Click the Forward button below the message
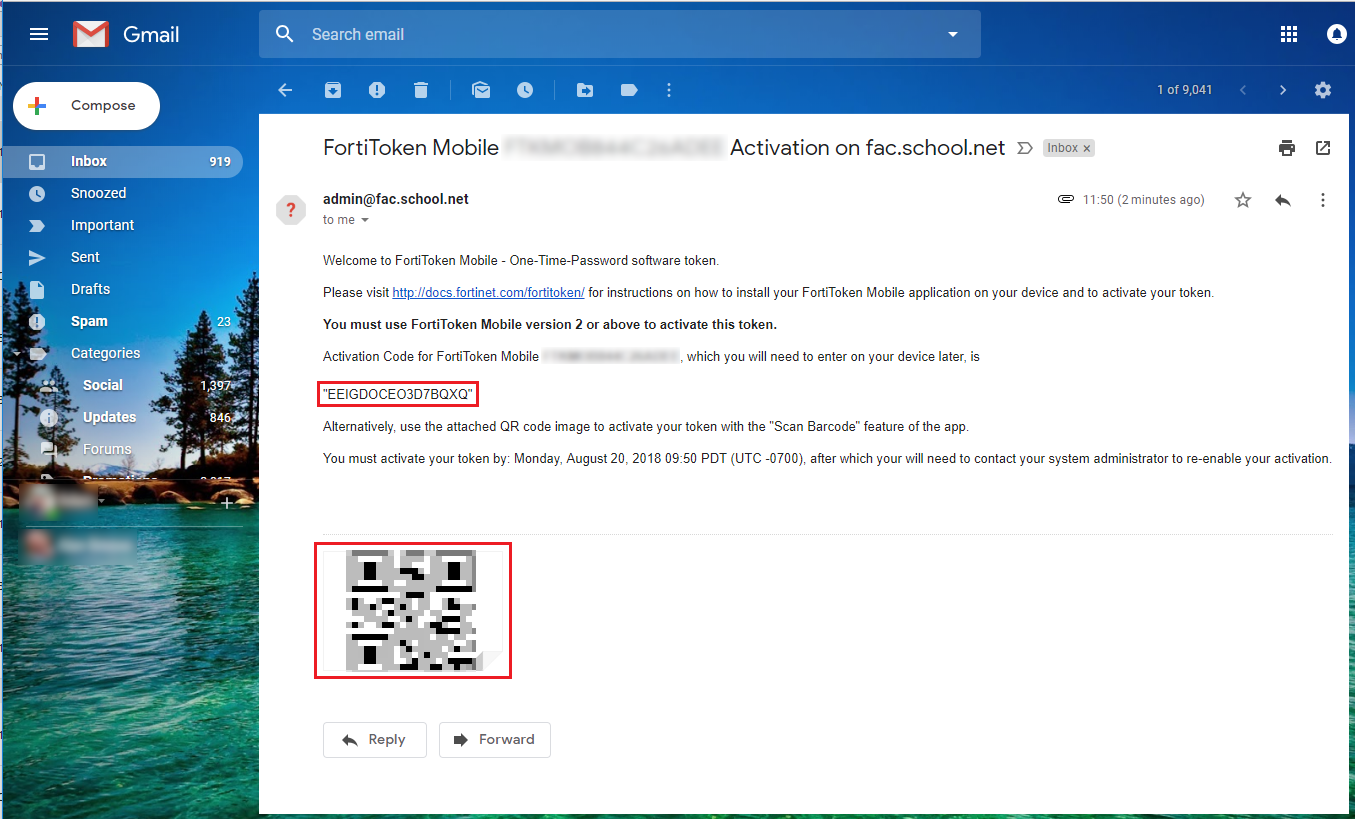The image size is (1355, 819). pyautogui.click(x=495, y=740)
